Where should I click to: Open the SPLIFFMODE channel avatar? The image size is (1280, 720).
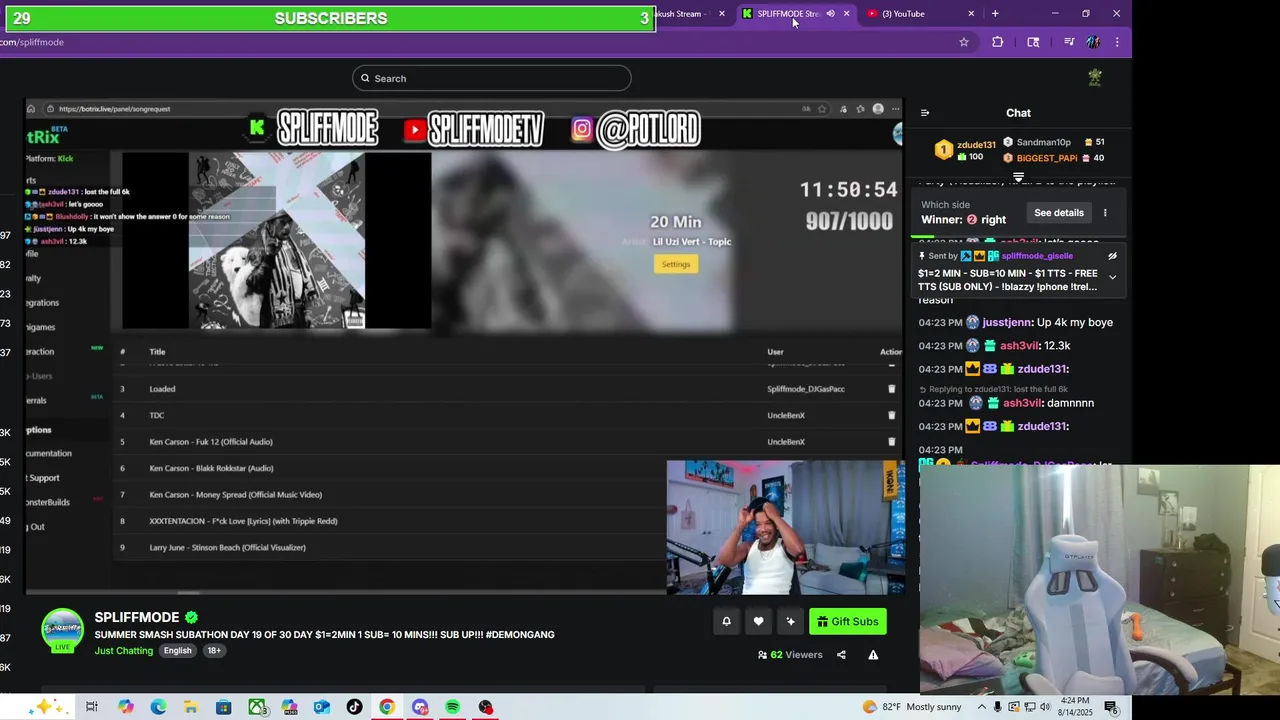pyautogui.click(x=62, y=631)
